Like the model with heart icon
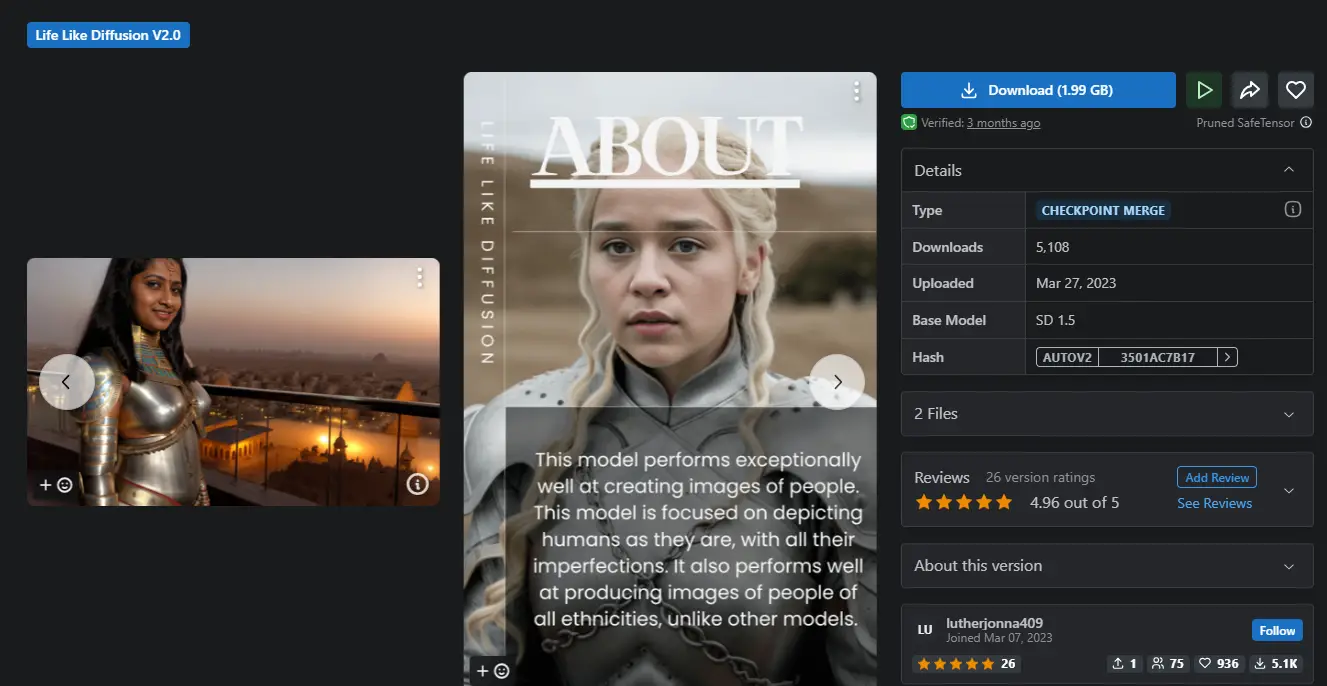 click(x=1296, y=90)
